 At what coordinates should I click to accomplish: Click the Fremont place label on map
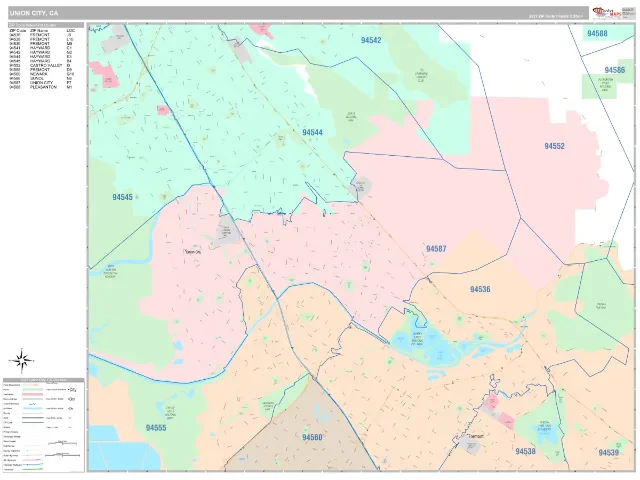pos(475,436)
